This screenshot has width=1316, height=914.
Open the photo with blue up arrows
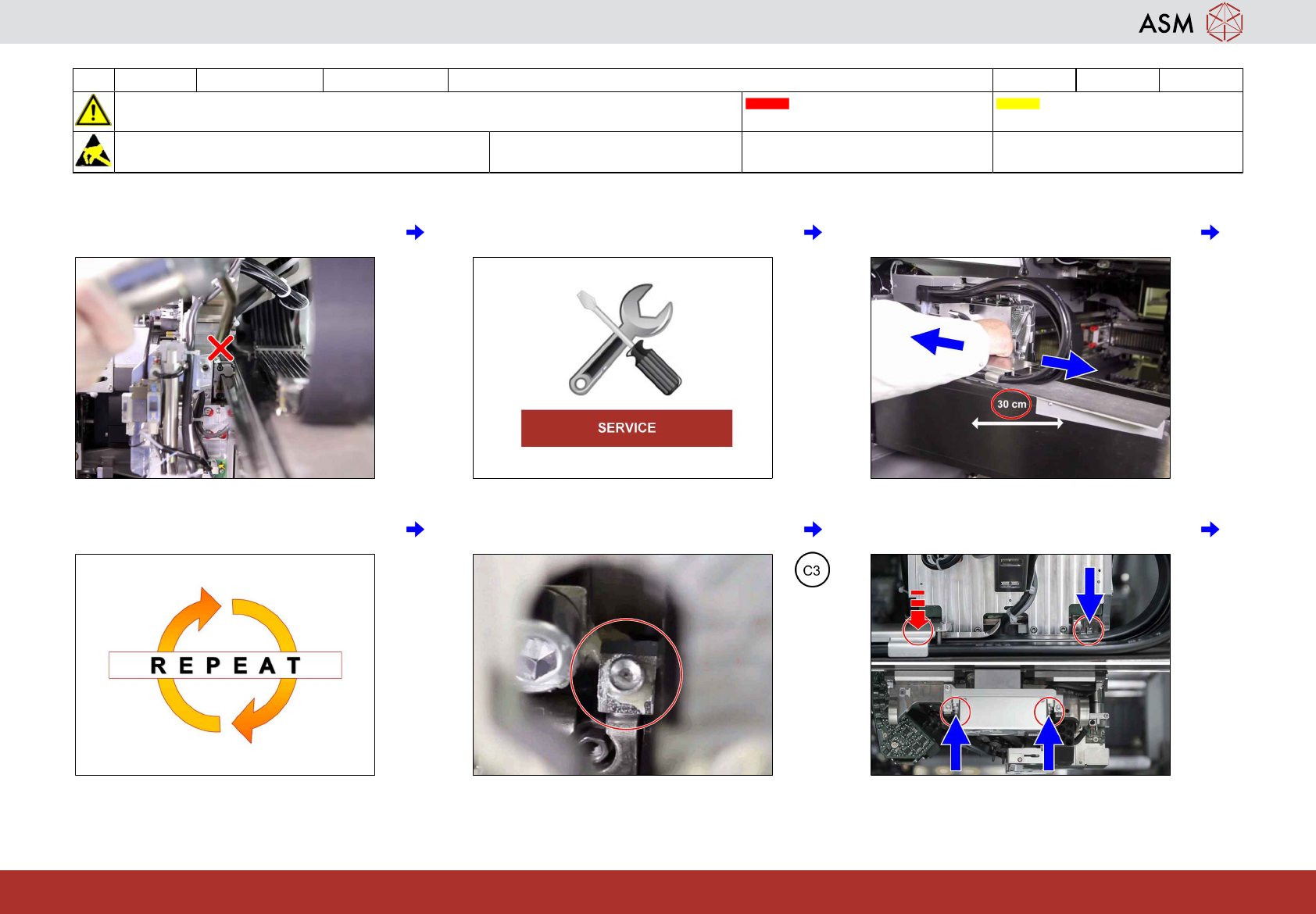[1021, 665]
